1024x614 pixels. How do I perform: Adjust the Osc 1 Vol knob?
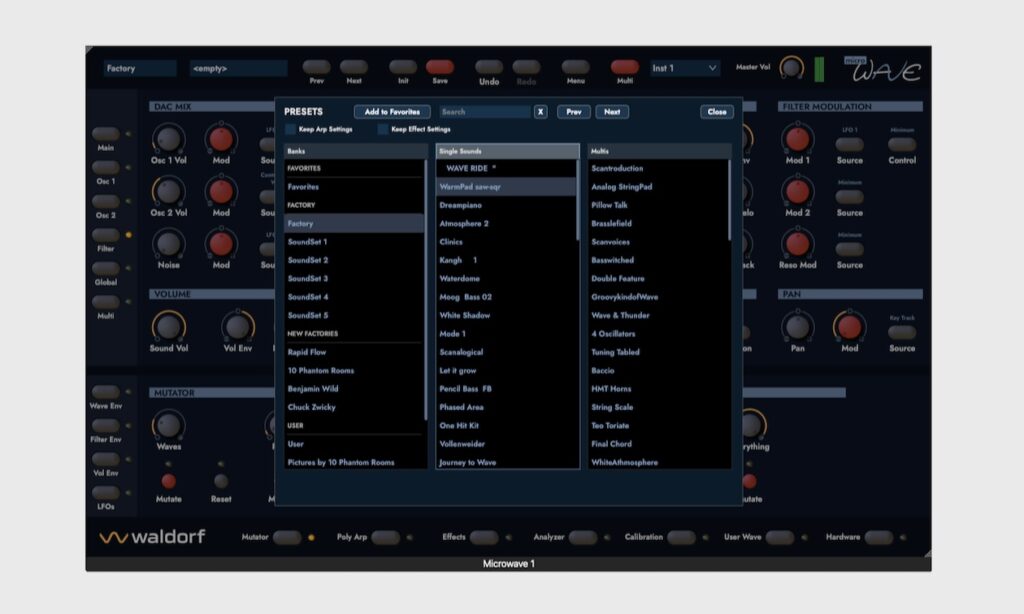[168, 138]
